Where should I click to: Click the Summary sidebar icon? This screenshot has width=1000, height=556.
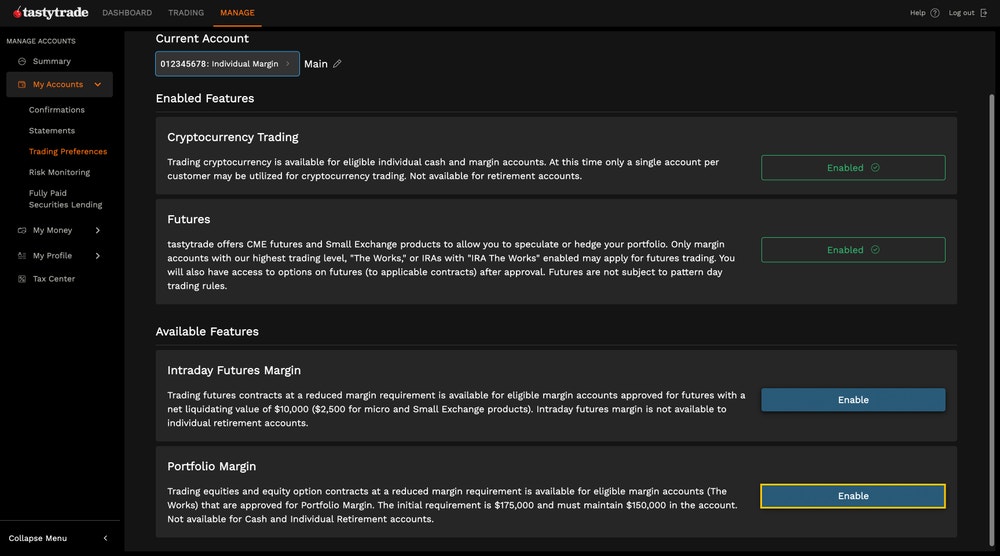coord(22,61)
